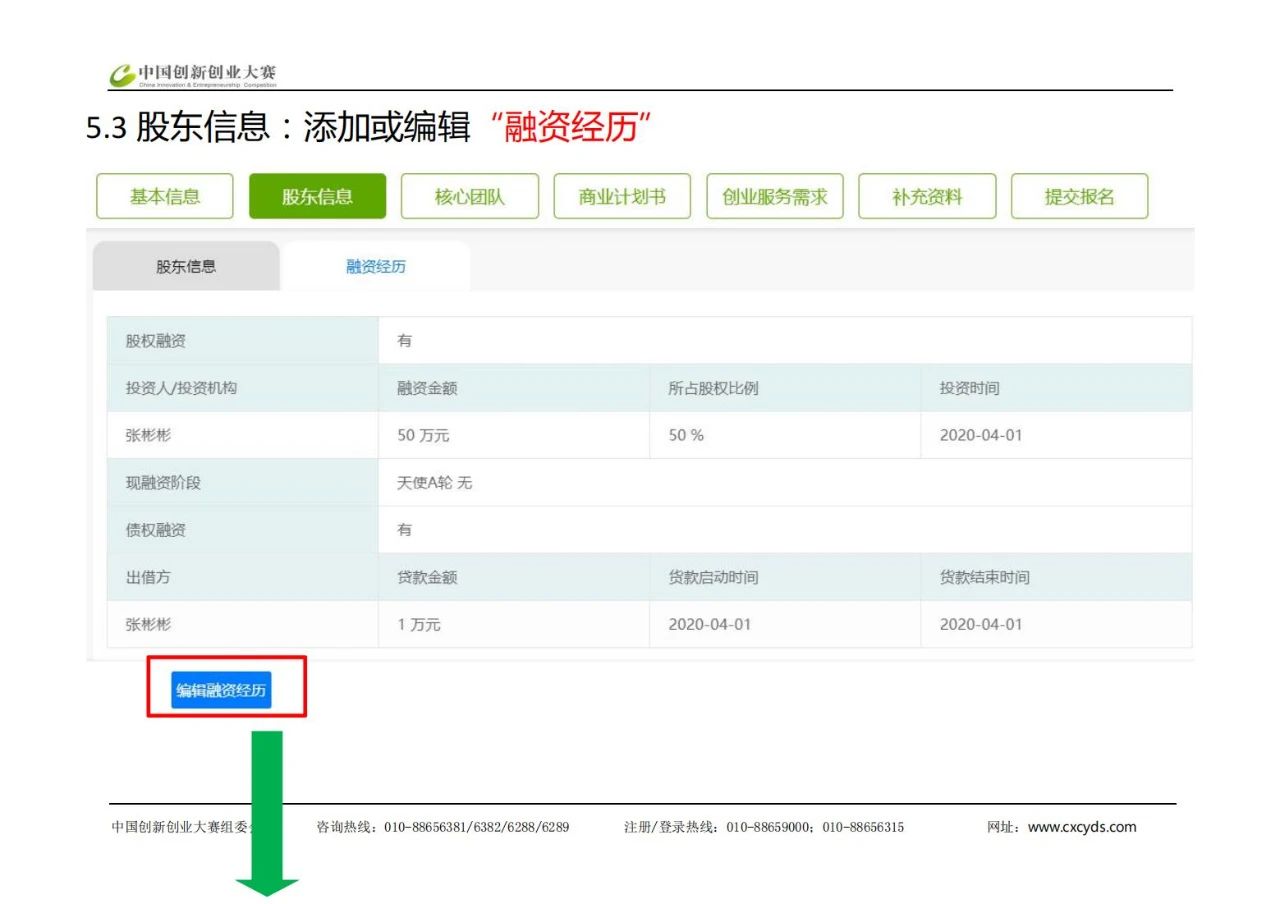Switch to the 核心团队 tab

(x=470, y=197)
